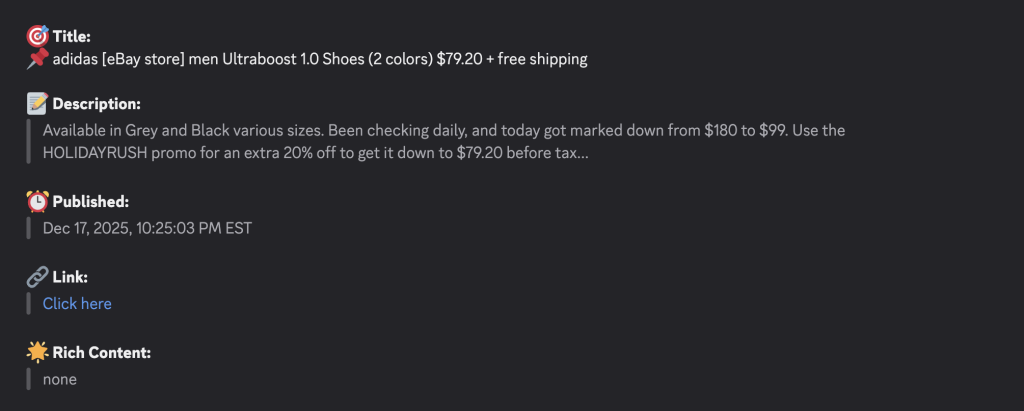Click the alarm clock emoji beside Published
The image size is (1024, 411).
38,202
